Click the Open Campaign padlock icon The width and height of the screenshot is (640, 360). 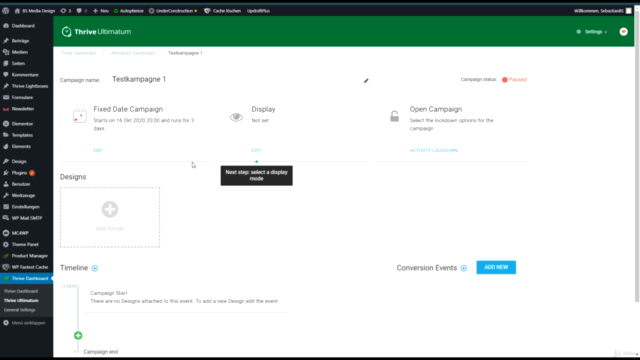(x=394, y=116)
